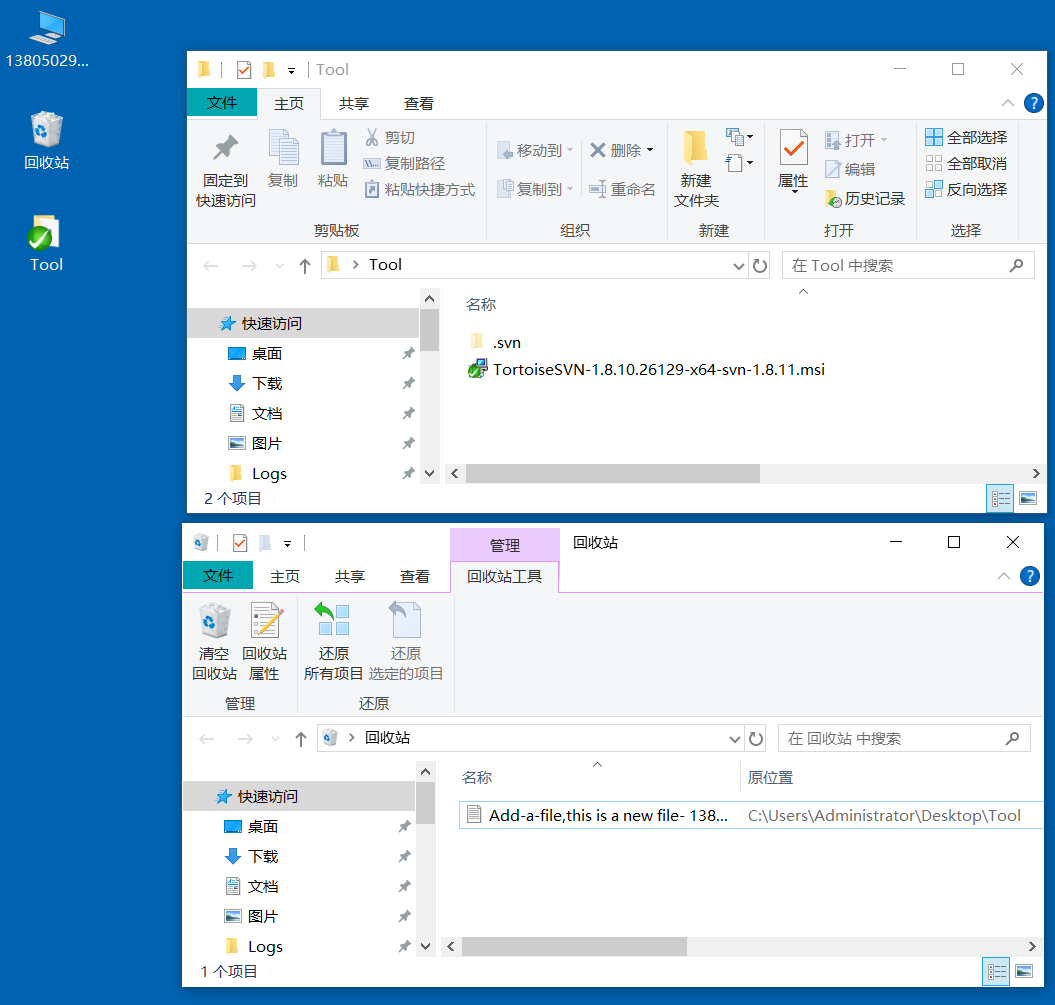
Task: Open 新建项目 dropdown in 新建 group
Action: 739,137
